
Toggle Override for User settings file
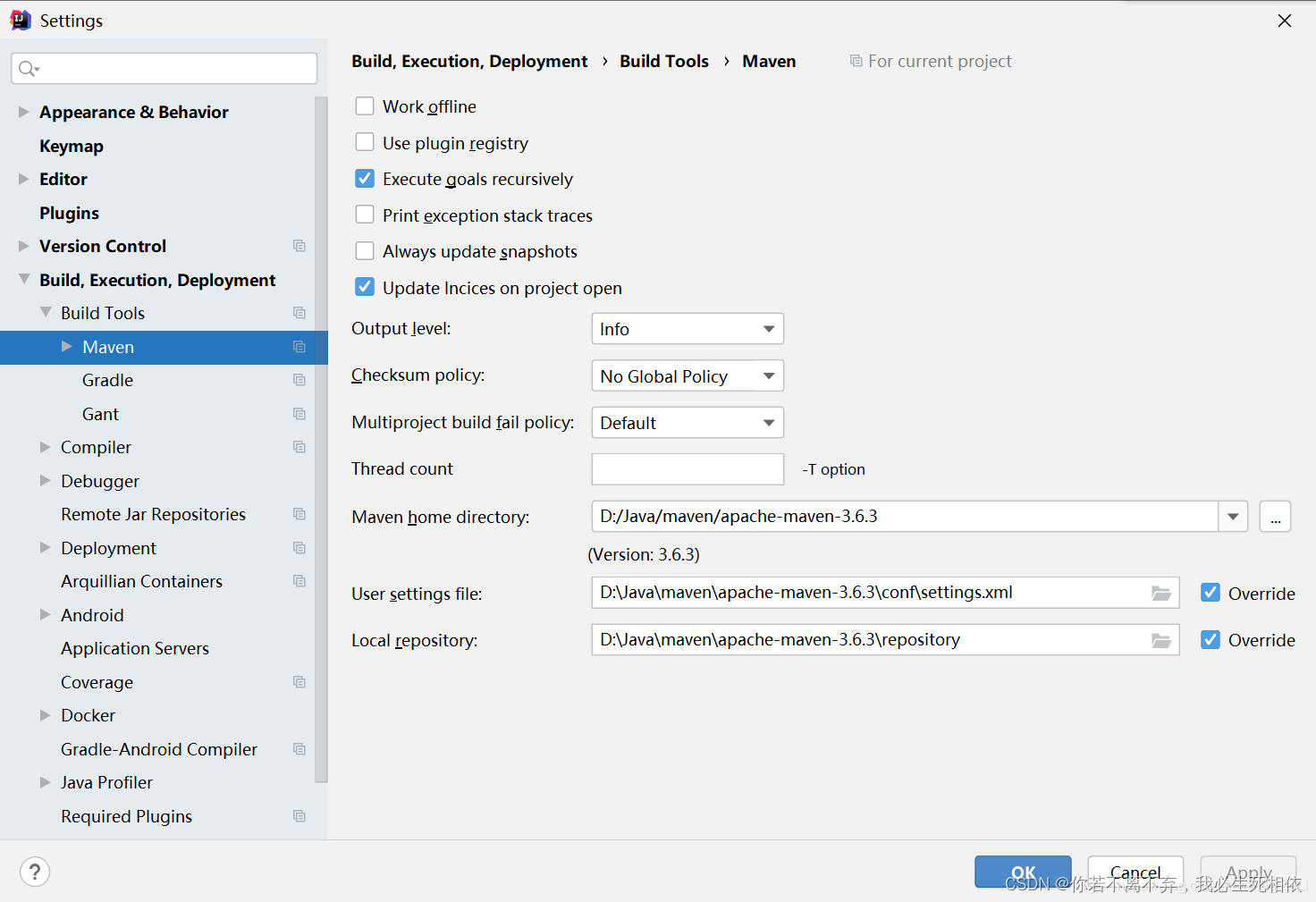pos(1211,593)
